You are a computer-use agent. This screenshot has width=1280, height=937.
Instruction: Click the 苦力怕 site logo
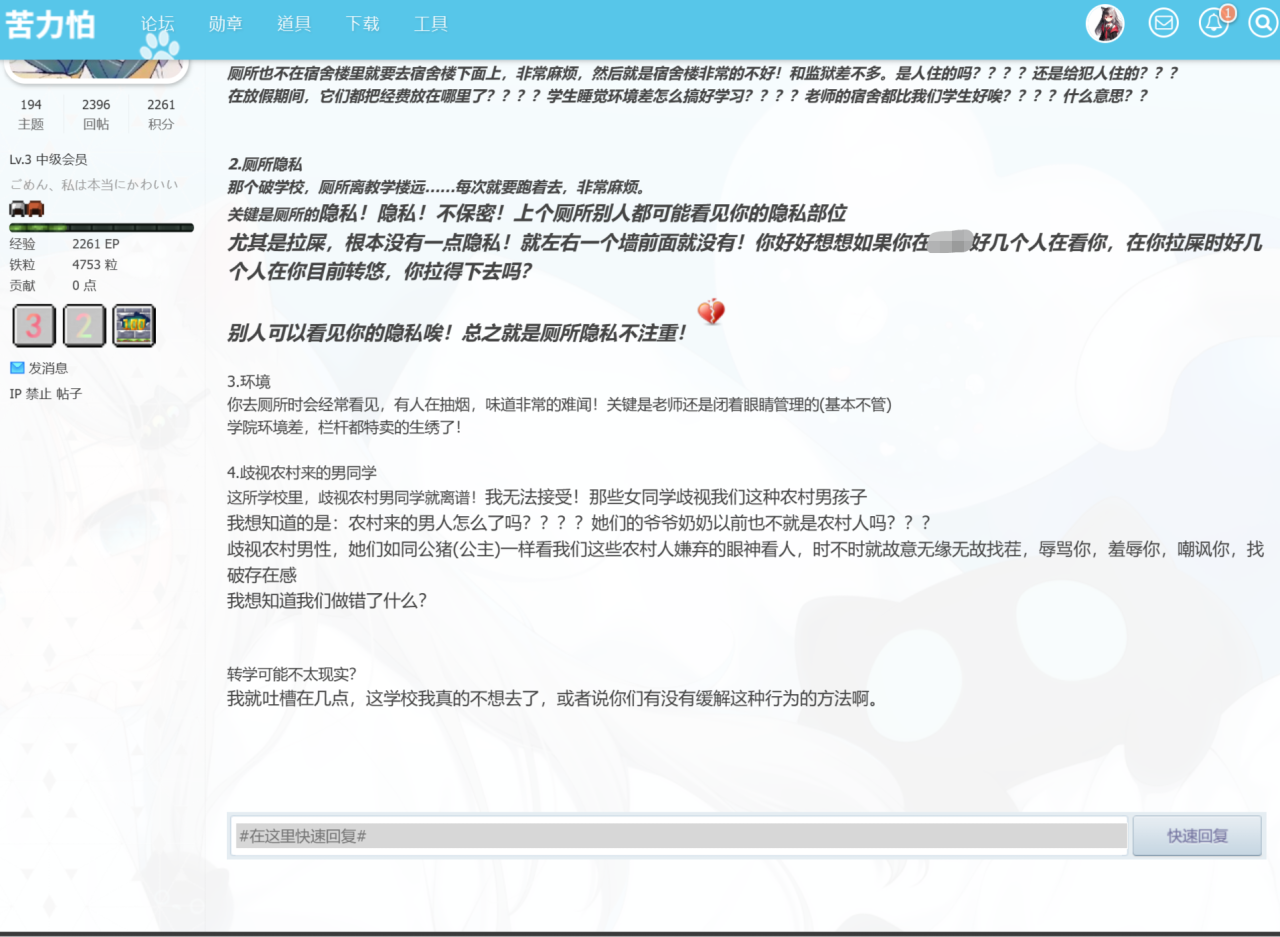pyautogui.click(x=50, y=25)
